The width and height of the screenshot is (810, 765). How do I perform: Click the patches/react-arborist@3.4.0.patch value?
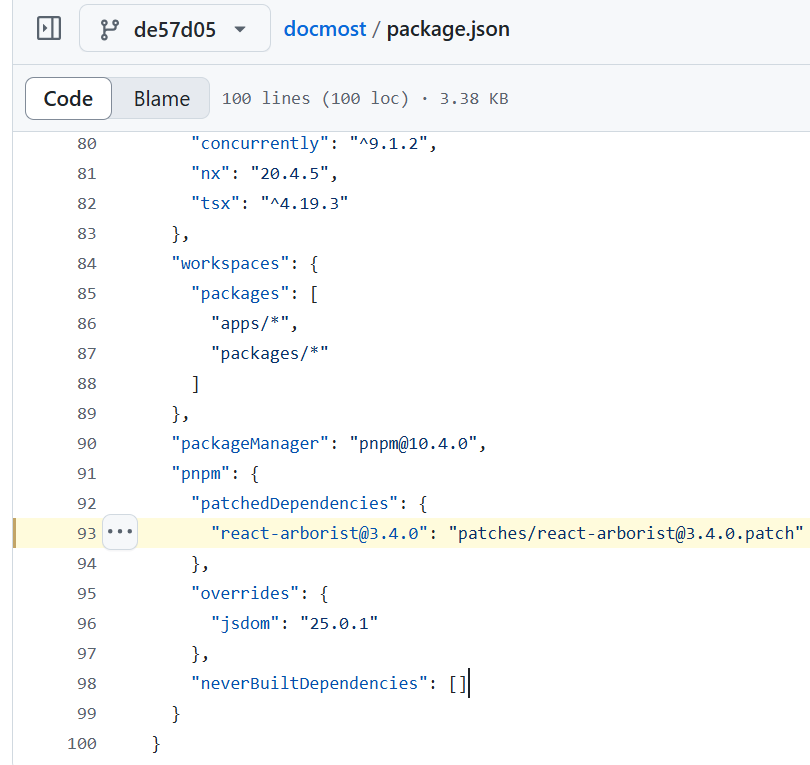click(x=626, y=533)
